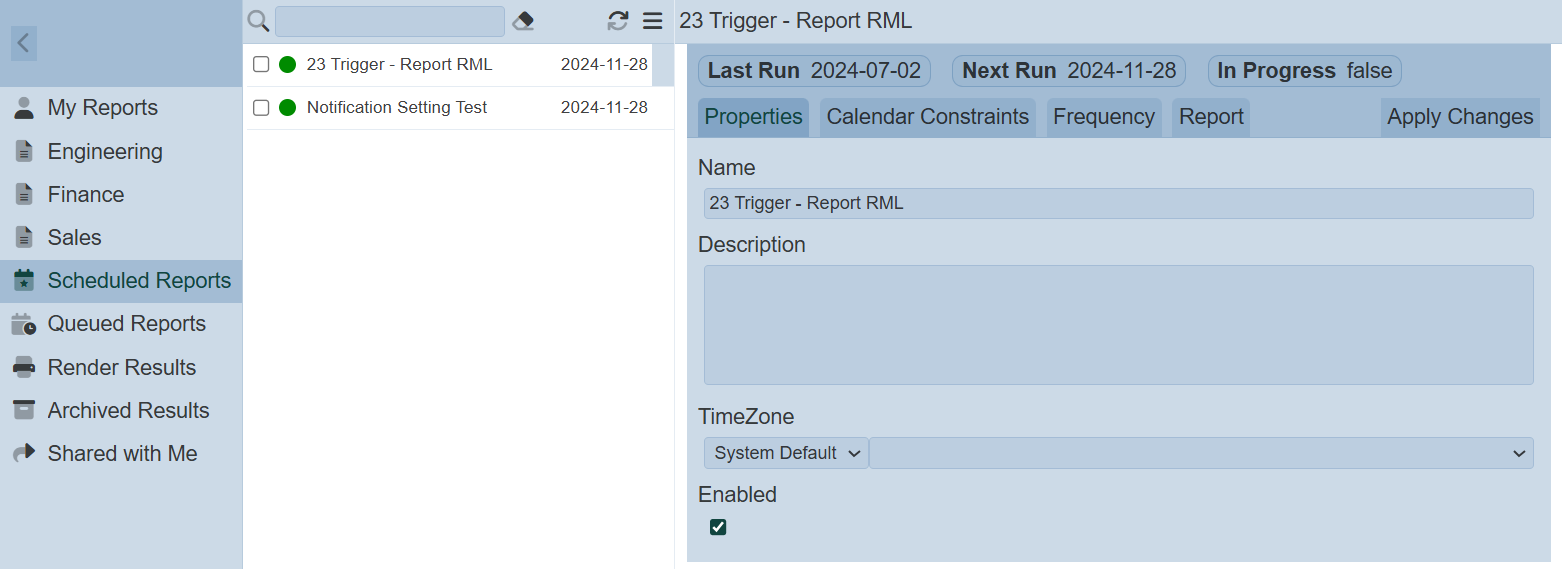
Task: Click the eraser clear-search icon
Action: (x=523, y=21)
